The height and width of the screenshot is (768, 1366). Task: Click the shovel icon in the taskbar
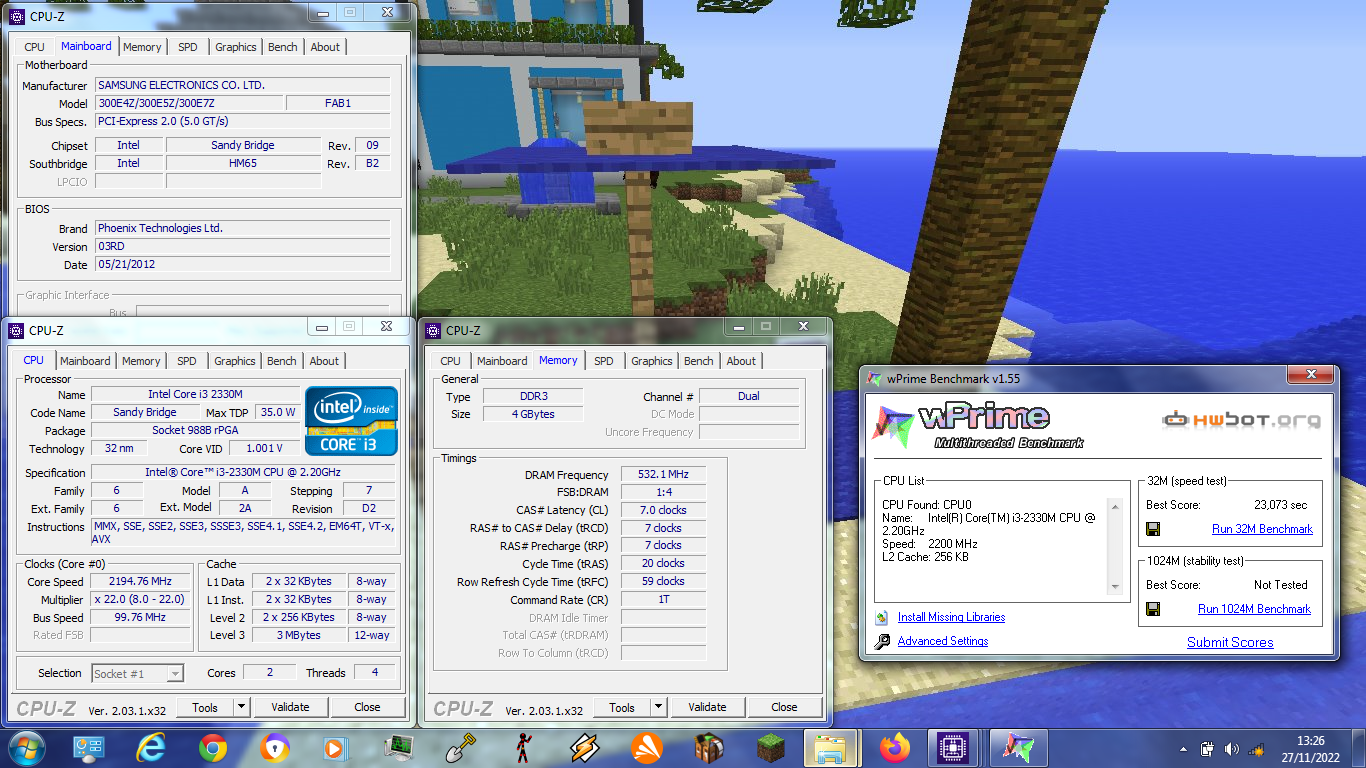[461, 748]
